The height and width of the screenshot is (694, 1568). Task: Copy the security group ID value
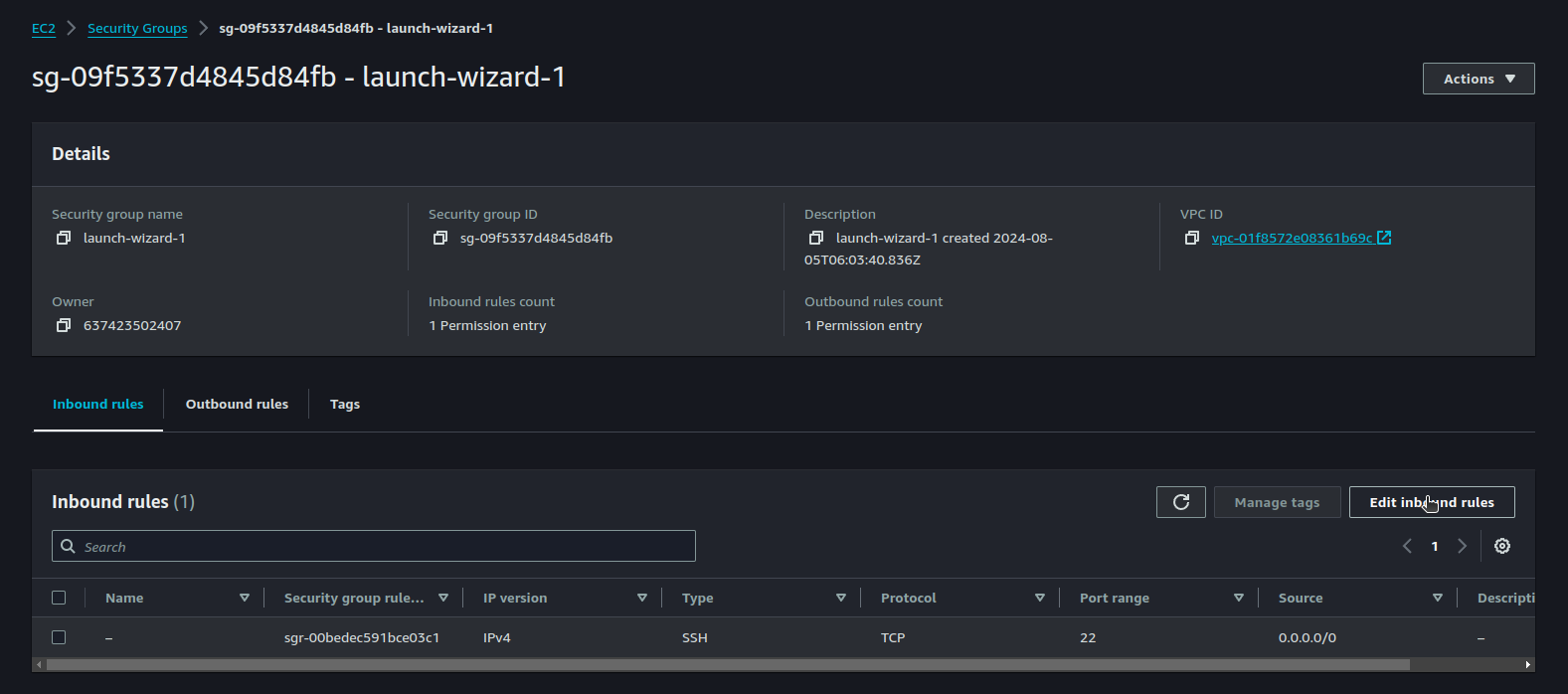point(440,238)
